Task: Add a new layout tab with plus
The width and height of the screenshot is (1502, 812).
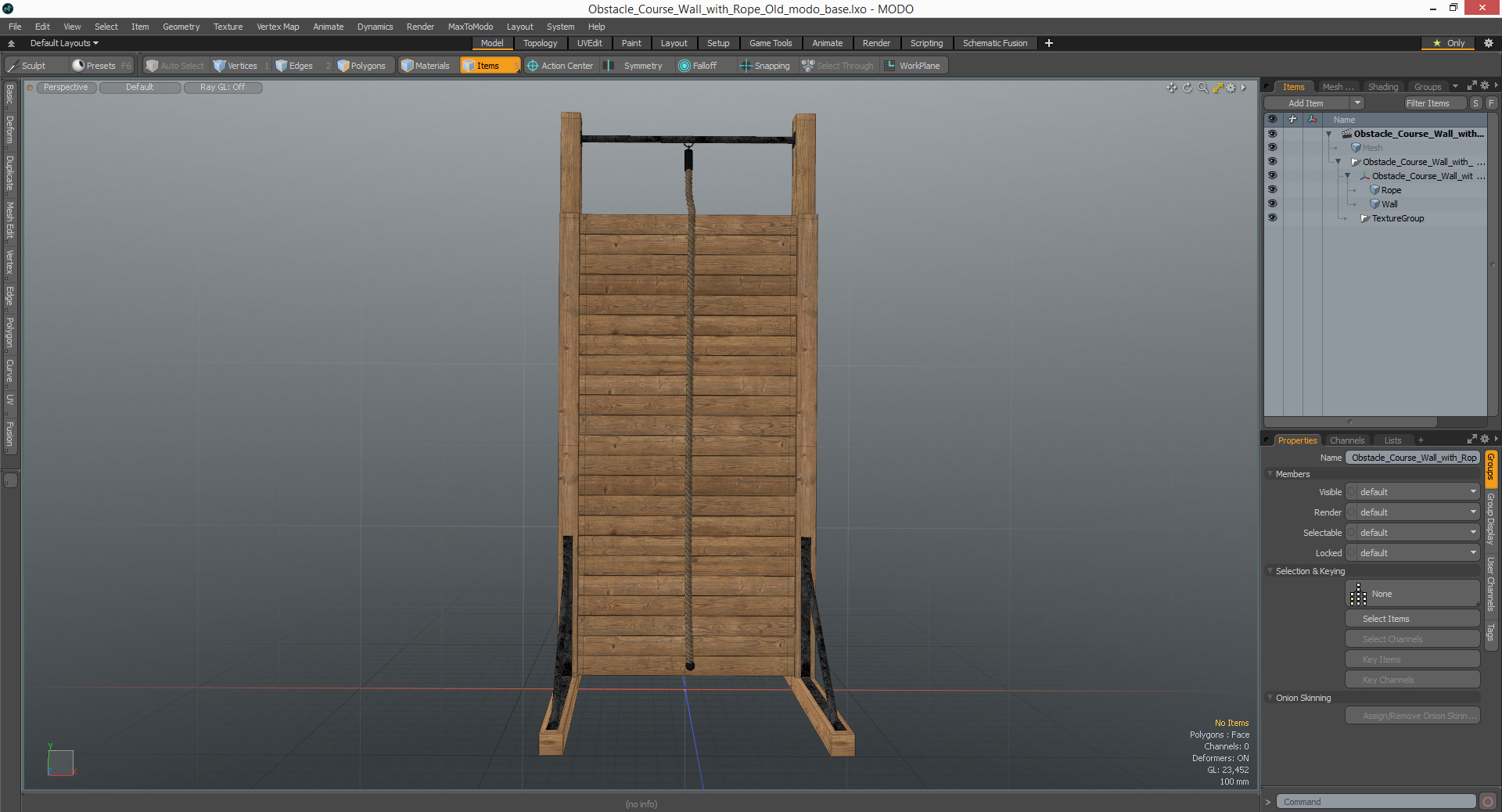Action: point(1048,43)
